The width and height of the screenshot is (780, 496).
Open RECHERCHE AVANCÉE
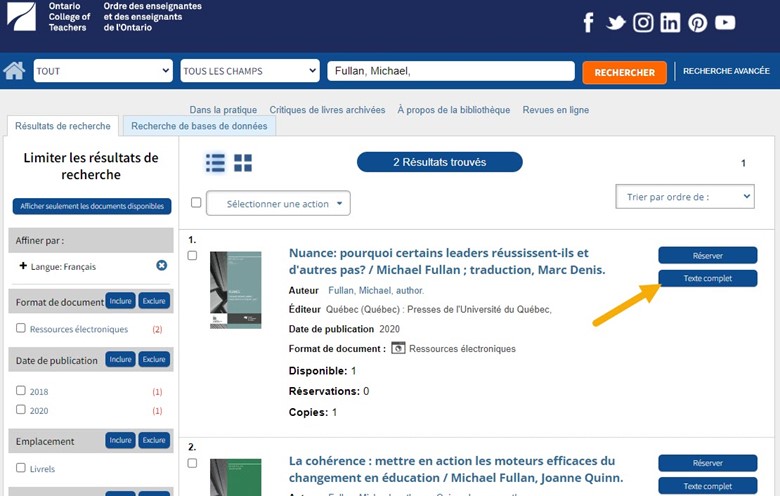pyautogui.click(x=726, y=71)
